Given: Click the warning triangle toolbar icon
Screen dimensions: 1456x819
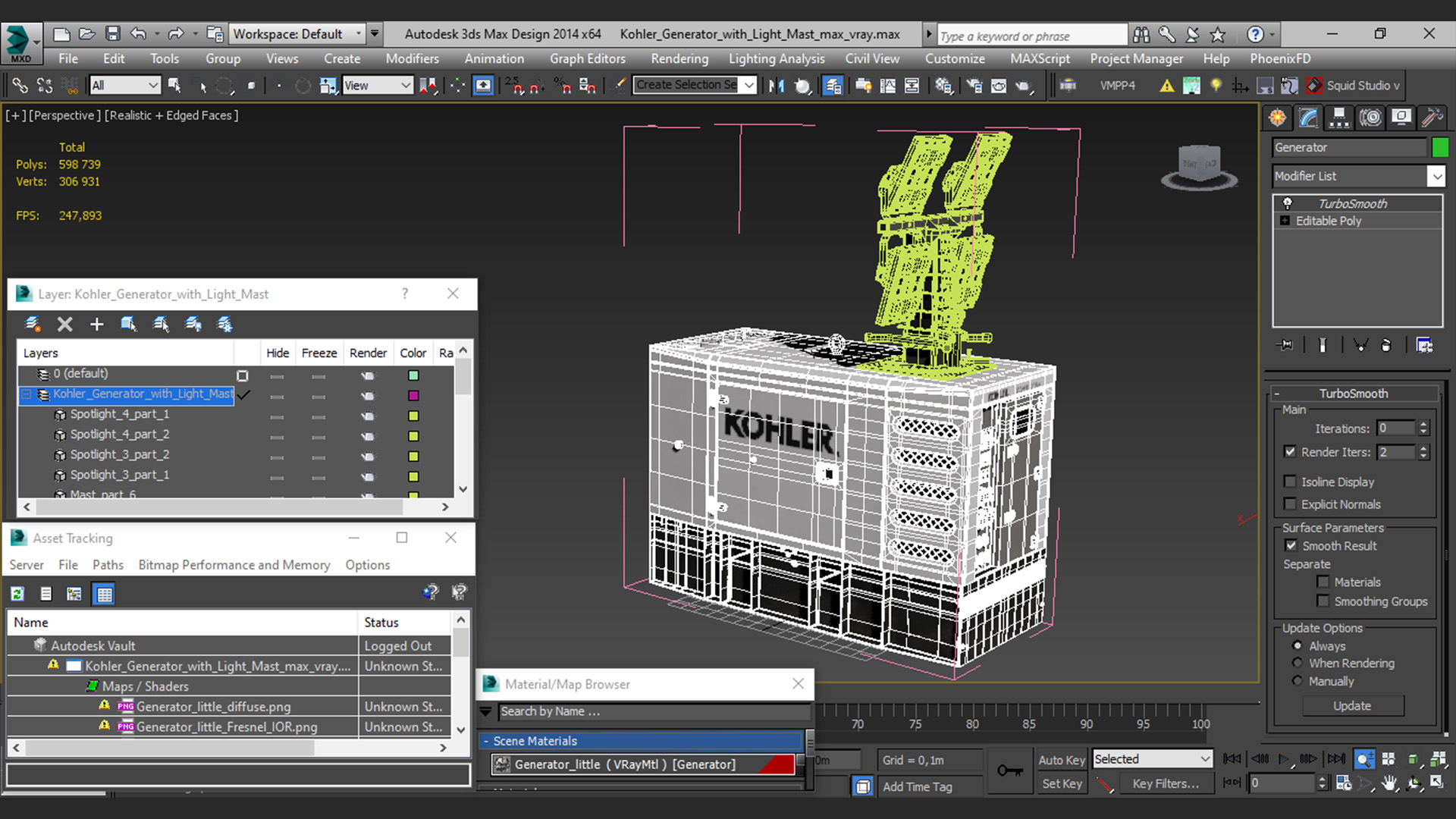Looking at the screenshot, I should [1167, 86].
